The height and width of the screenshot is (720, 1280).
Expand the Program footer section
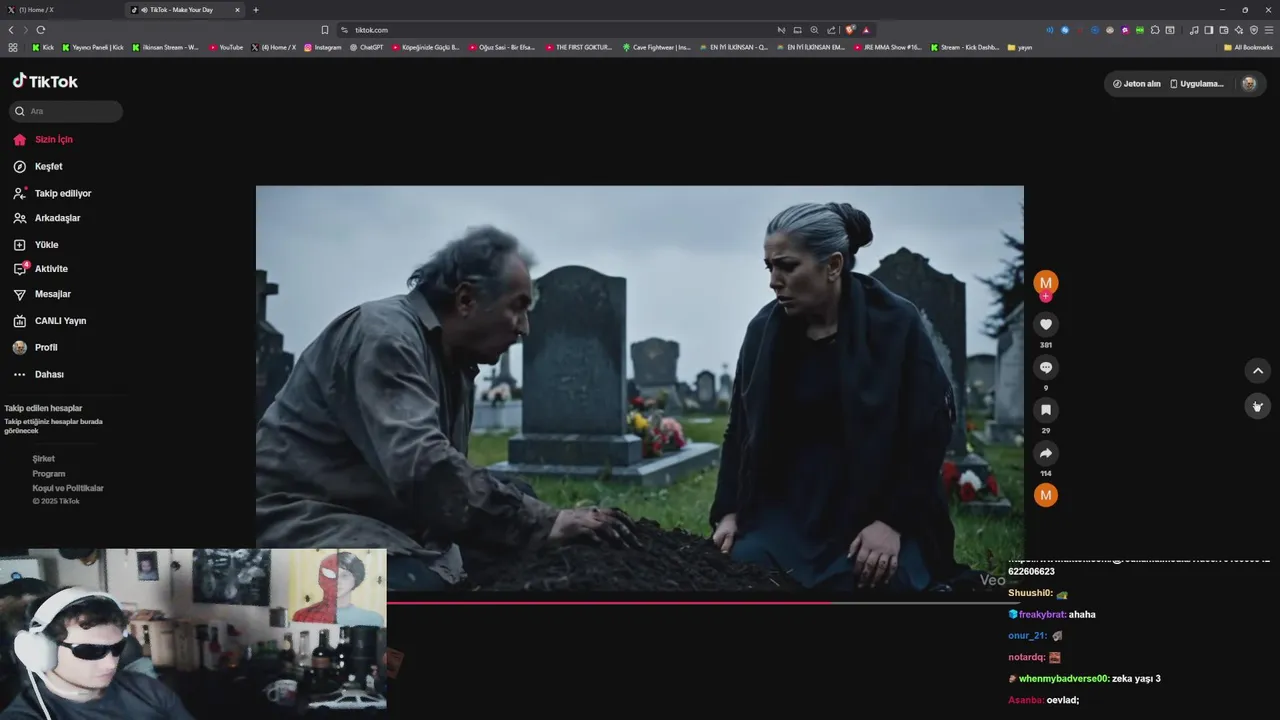[x=48, y=474]
